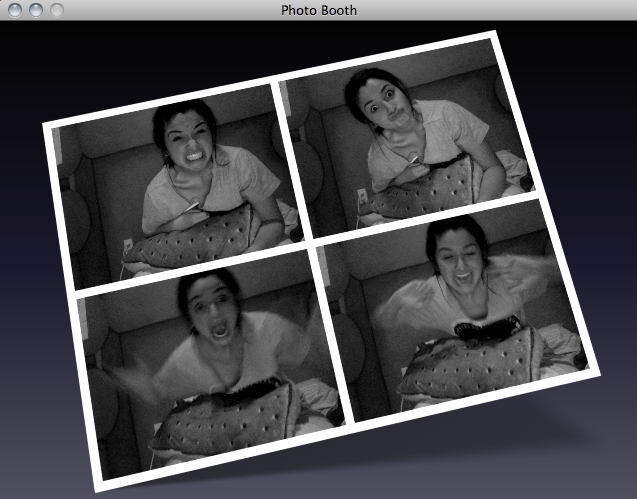Minimize the Photo Booth window

click(x=36, y=10)
